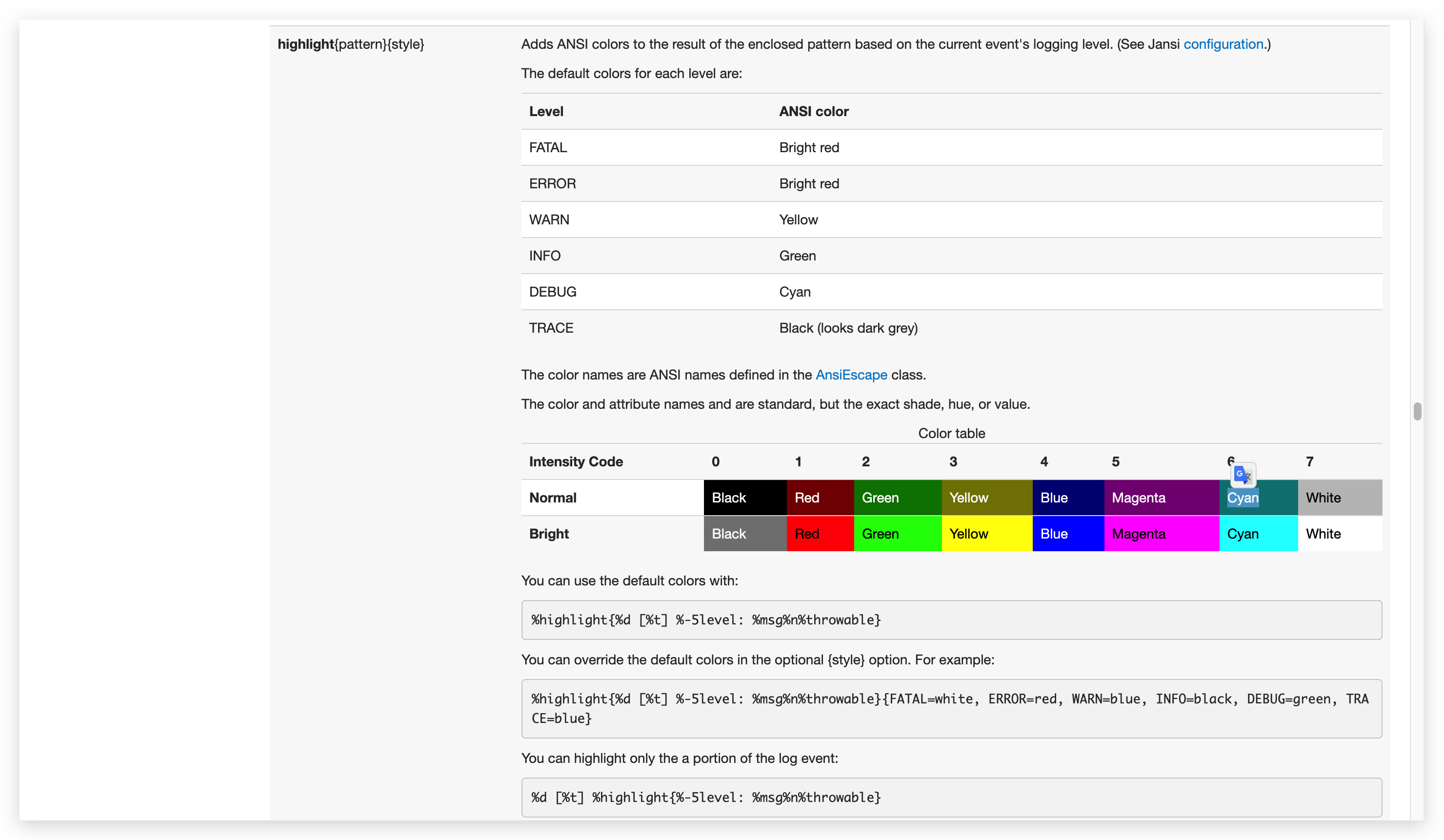
Task: Click the bright Black gray swatch
Action: click(x=744, y=534)
